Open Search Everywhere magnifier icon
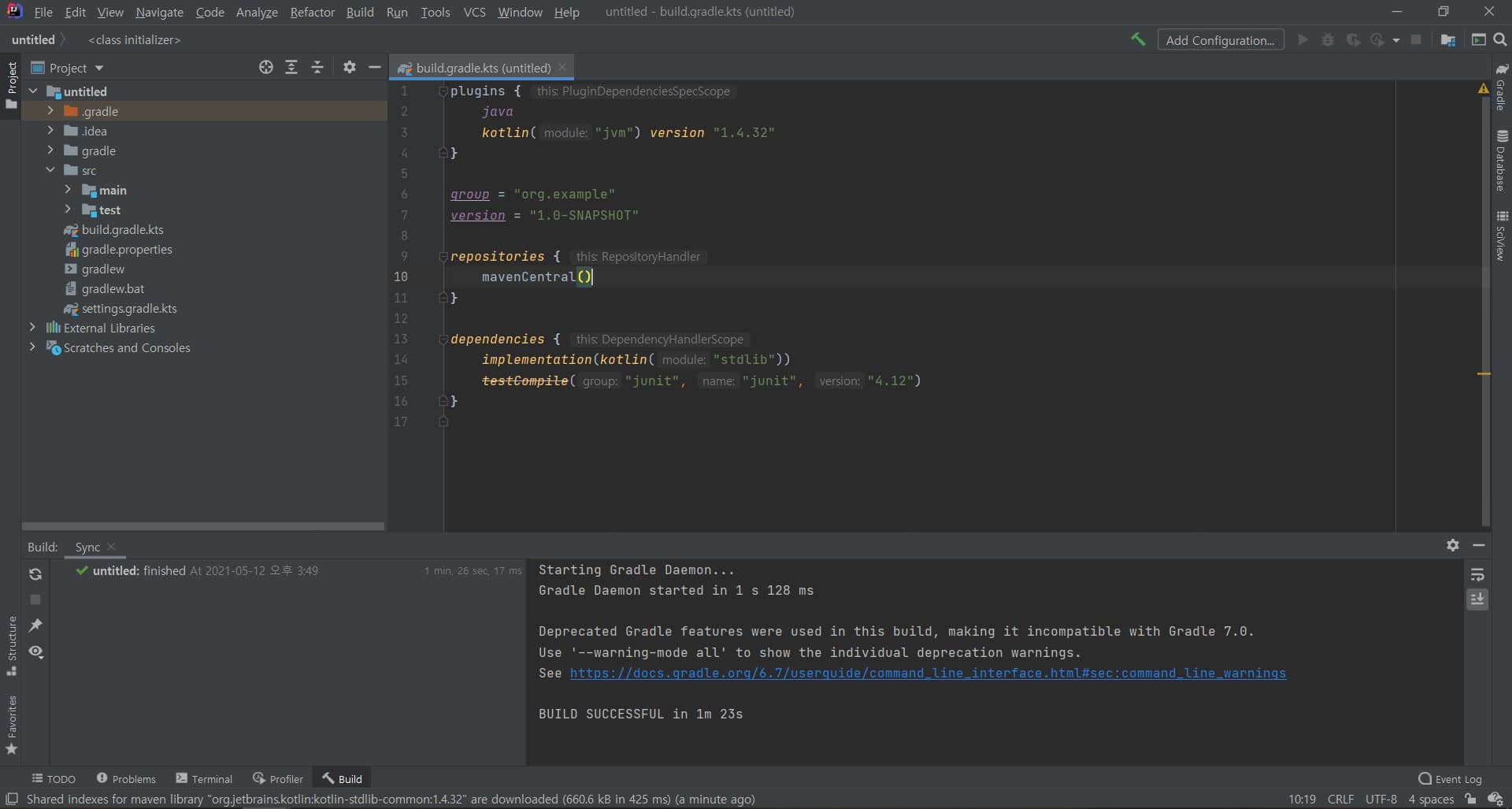Image resolution: width=1512 pixels, height=809 pixels. (1500, 39)
